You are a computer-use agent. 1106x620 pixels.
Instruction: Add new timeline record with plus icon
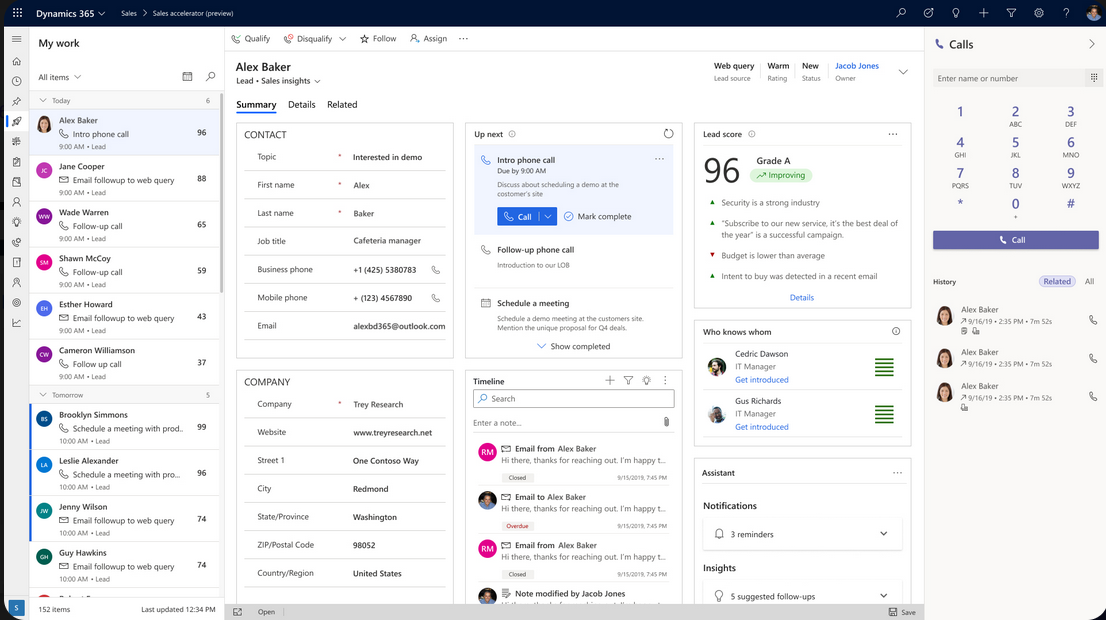pyautogui.click(x=610, y=381)
